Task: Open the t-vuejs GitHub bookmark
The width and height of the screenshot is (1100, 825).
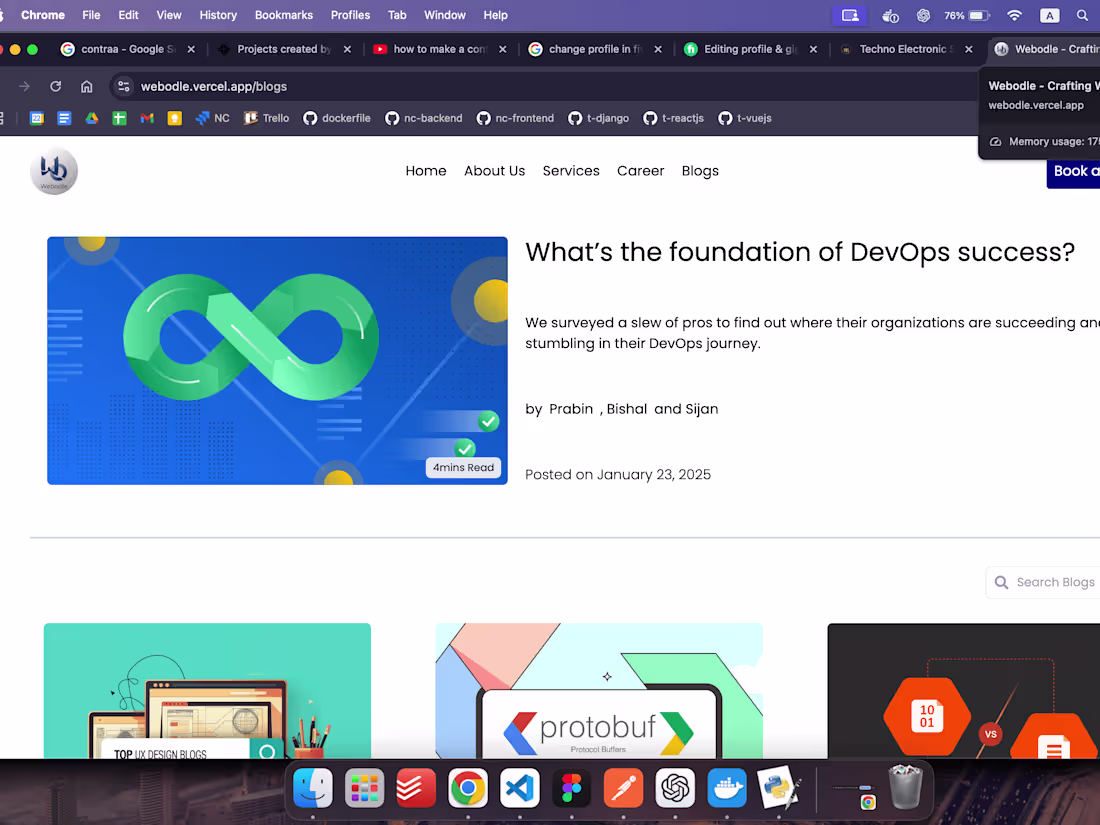Action: (745, 118)
